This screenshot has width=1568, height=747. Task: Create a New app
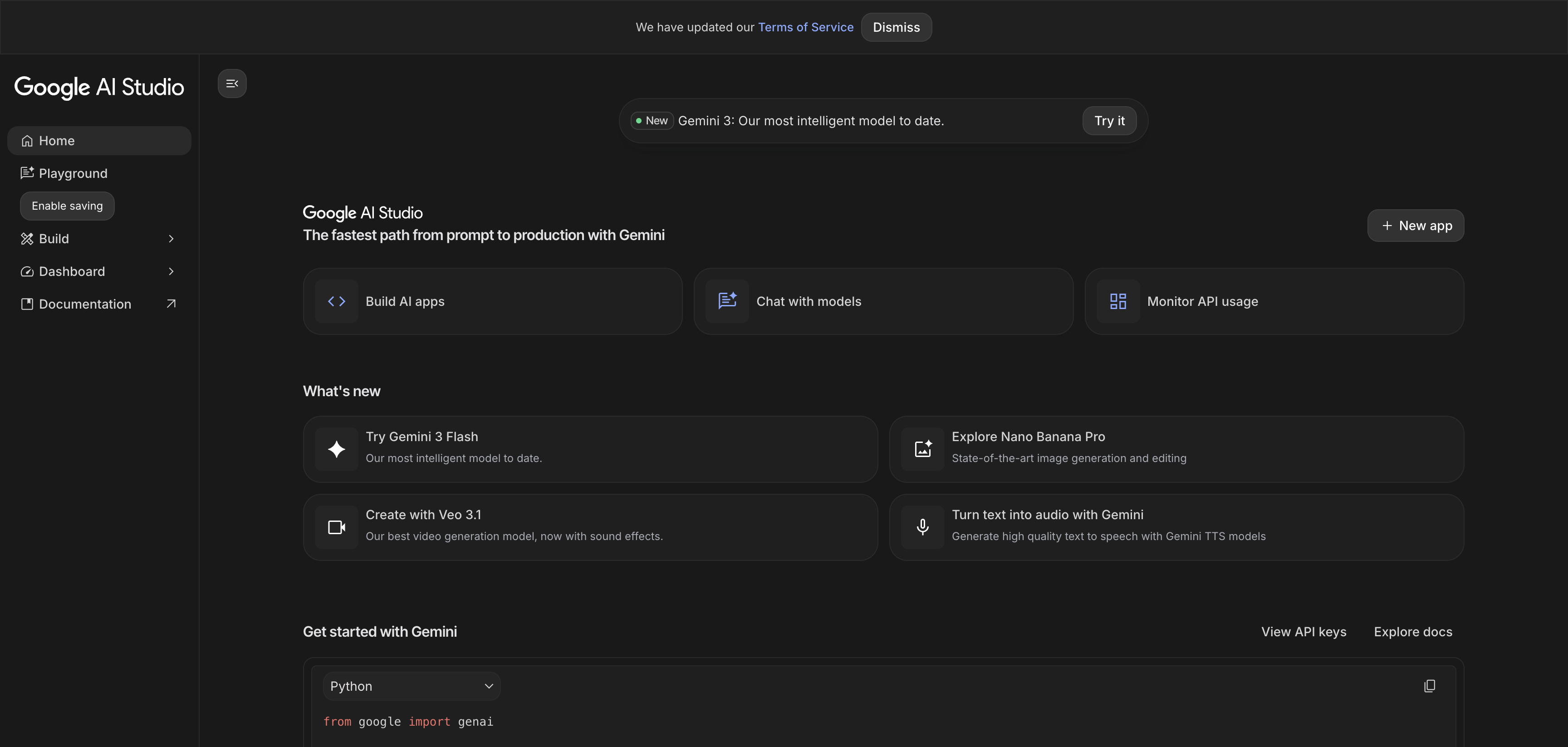[1416, 226]
